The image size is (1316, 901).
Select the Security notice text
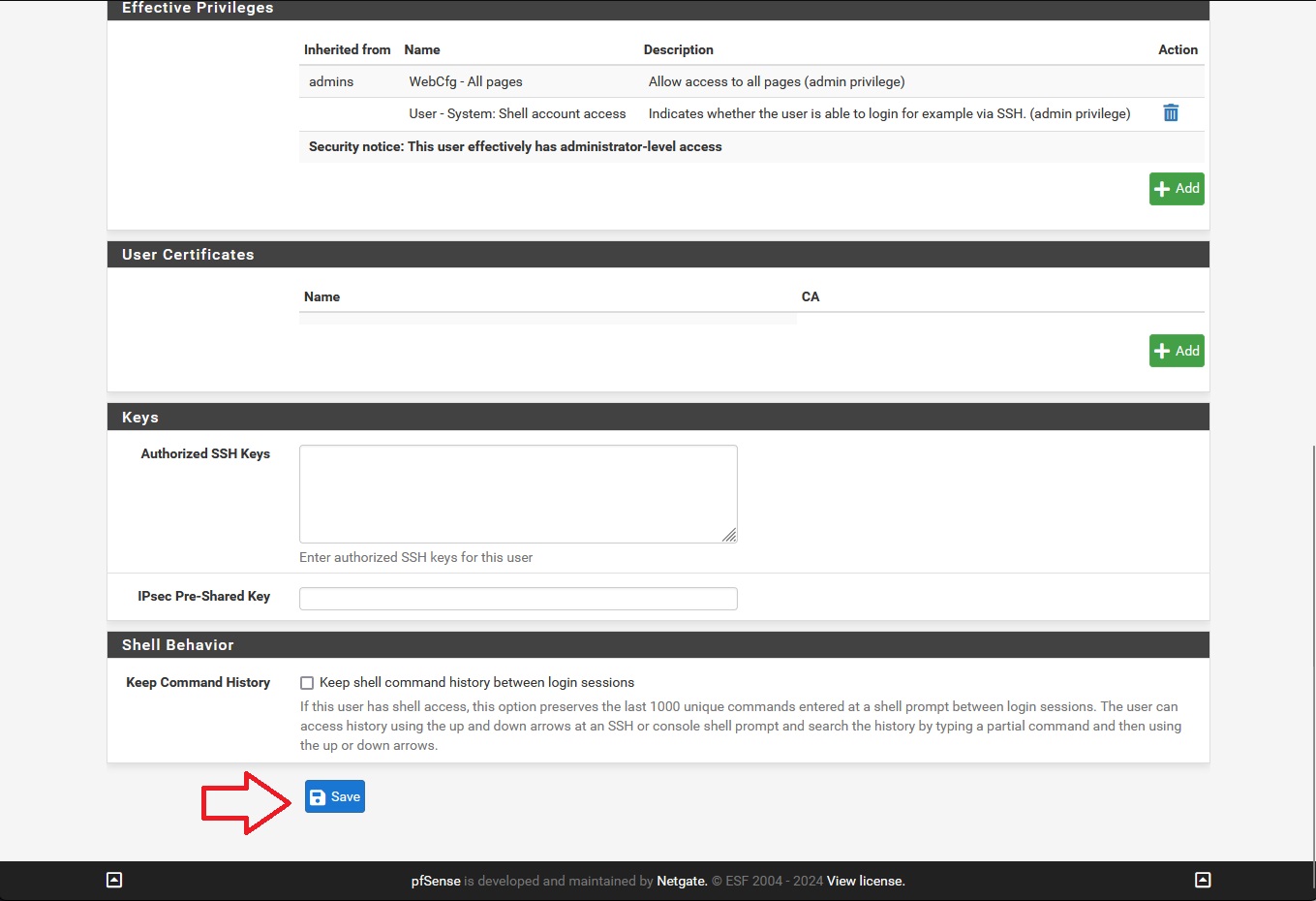[x=515, y=146]
